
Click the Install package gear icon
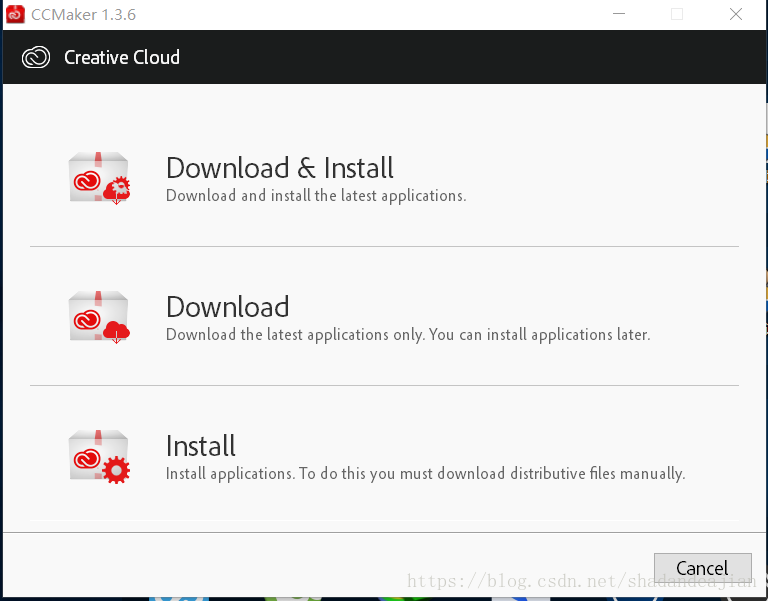coord(99,456)
